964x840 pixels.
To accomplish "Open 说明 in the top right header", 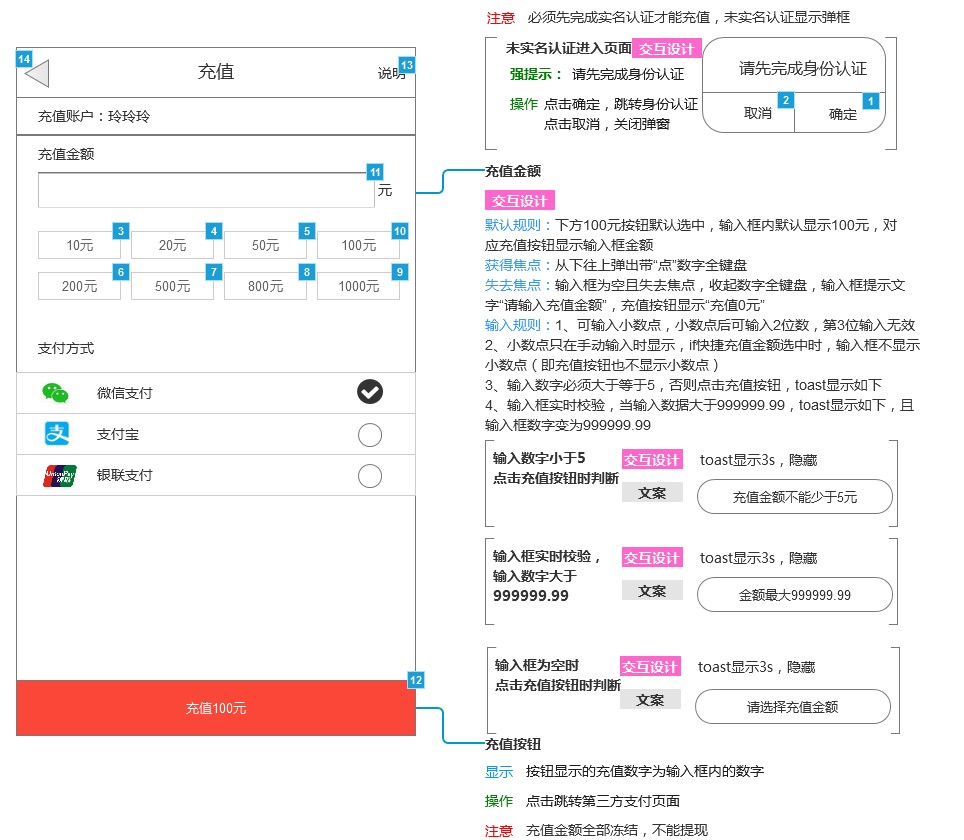I will click(389, 74).
